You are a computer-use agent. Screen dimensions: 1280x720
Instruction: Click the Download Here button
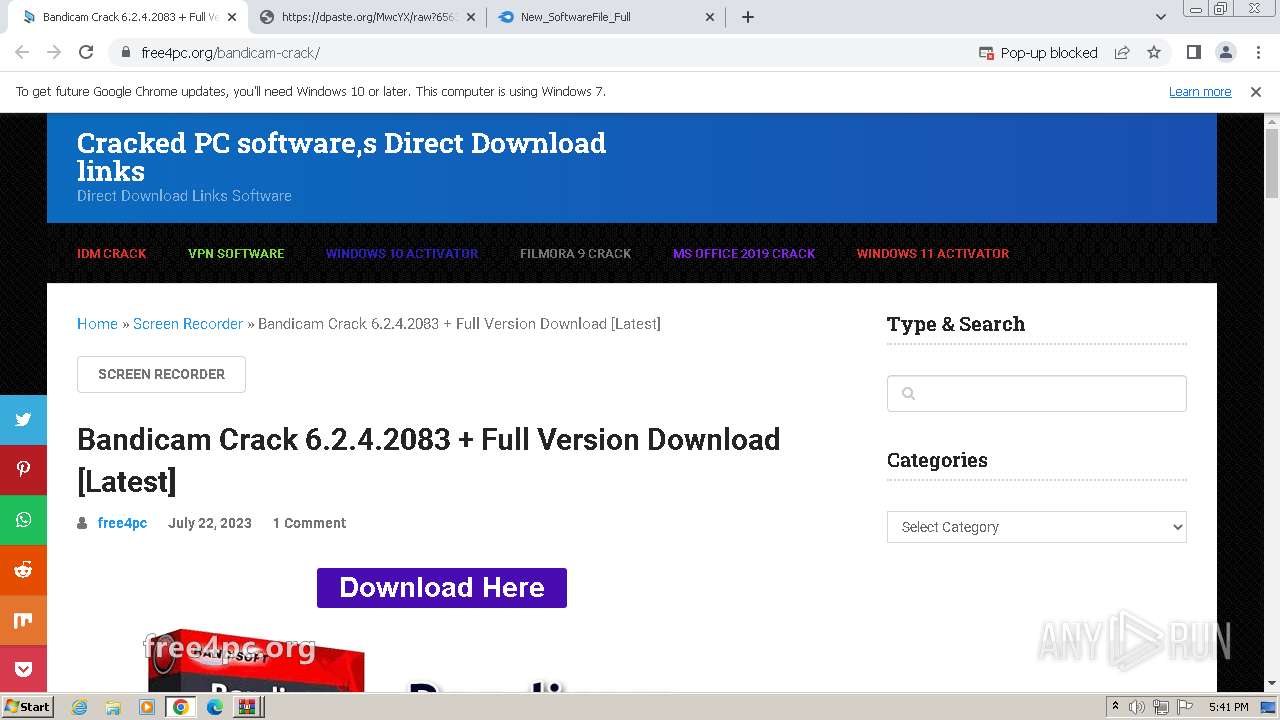(442, 588)
